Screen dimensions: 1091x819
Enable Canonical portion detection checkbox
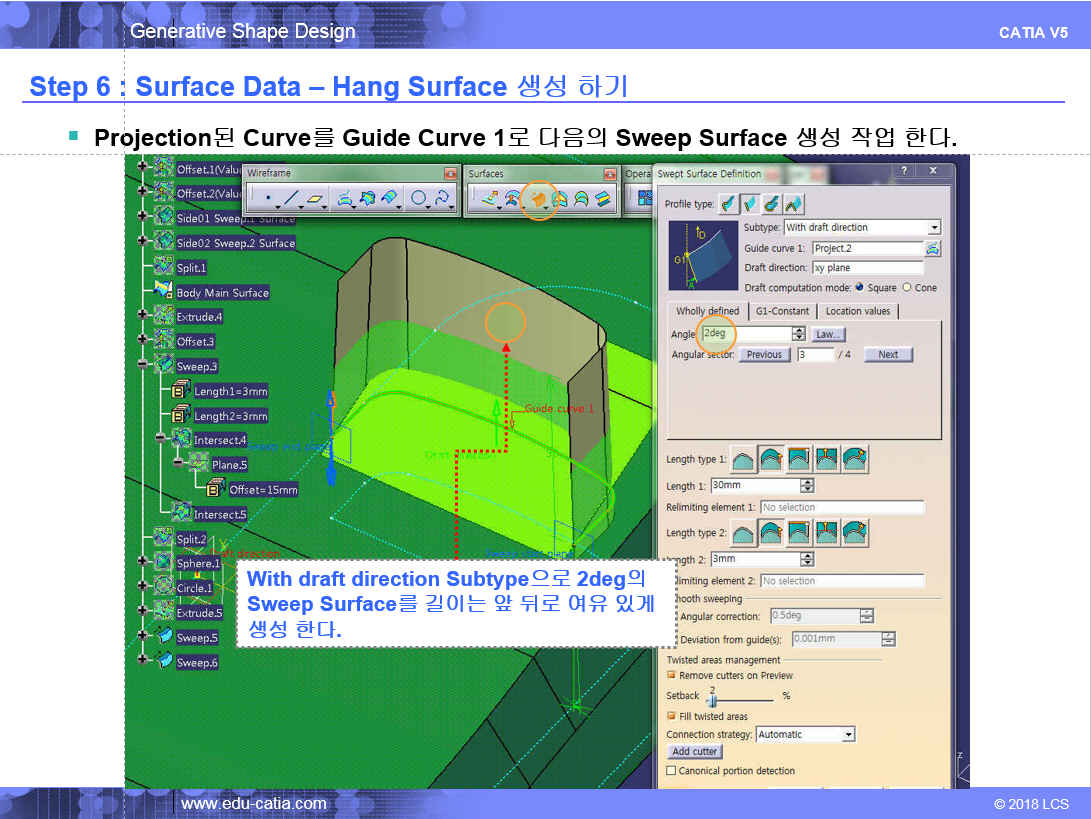tap(671, 771)
